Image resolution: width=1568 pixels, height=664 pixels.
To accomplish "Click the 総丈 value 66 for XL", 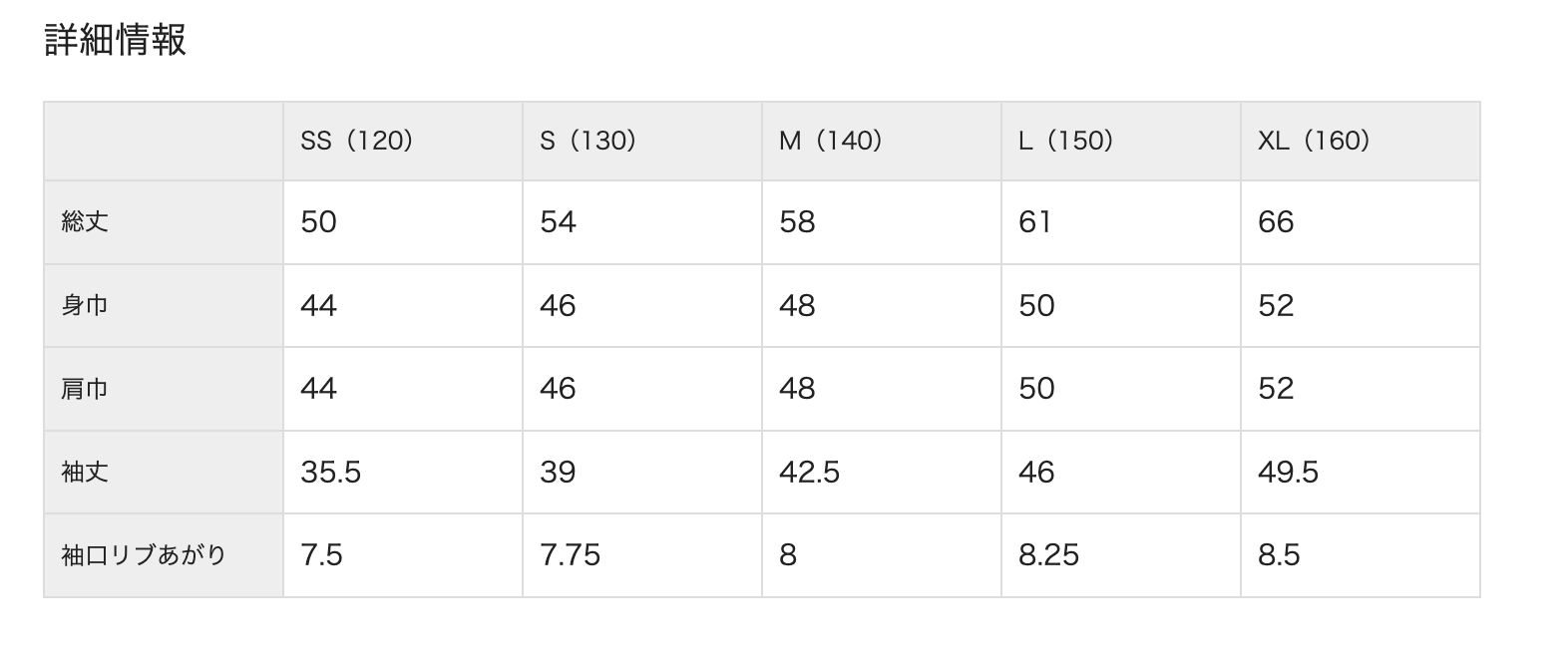I will click(1276, 222).
